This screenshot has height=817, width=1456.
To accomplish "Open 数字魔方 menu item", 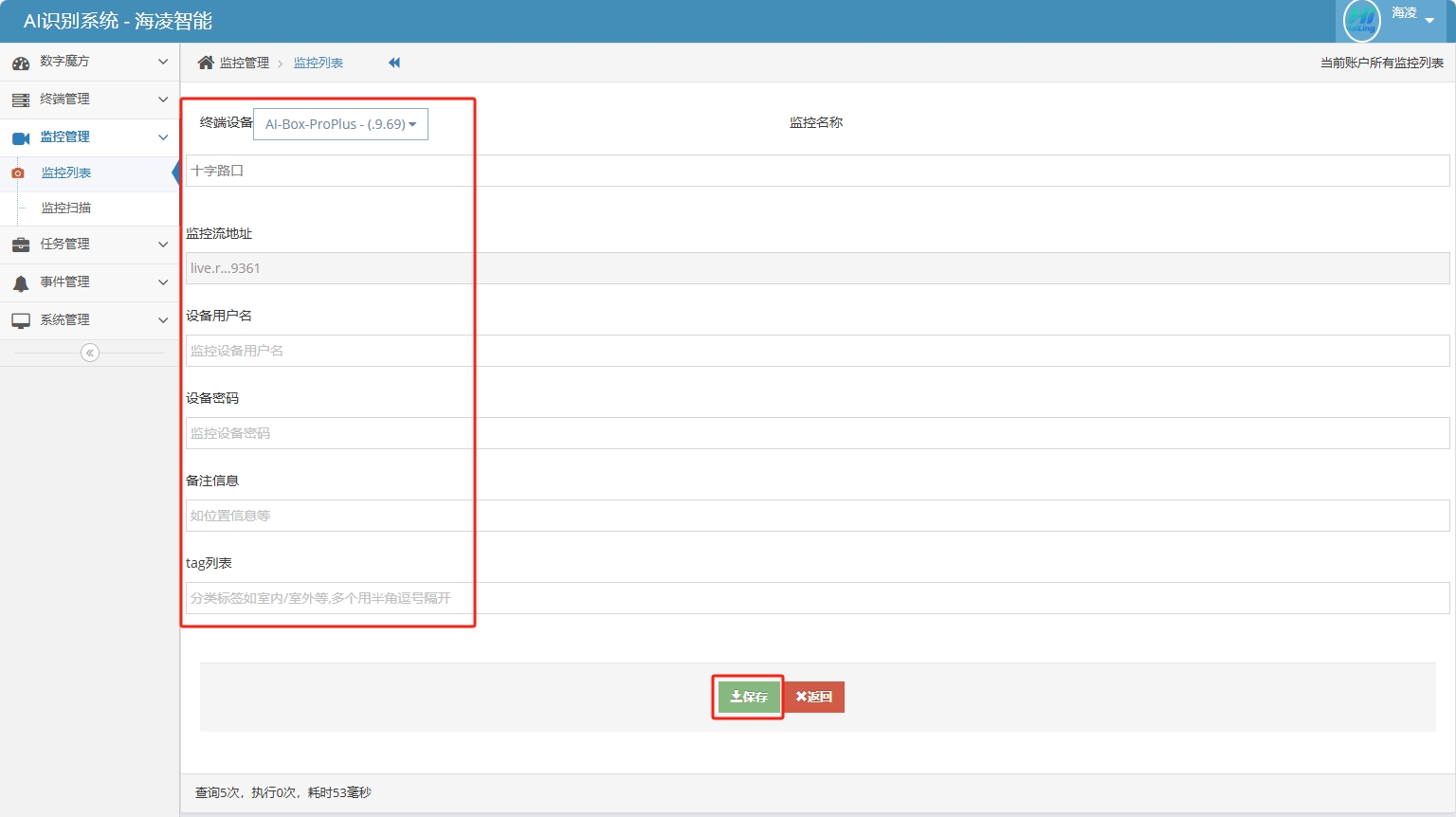I will (x=89, y=62).
